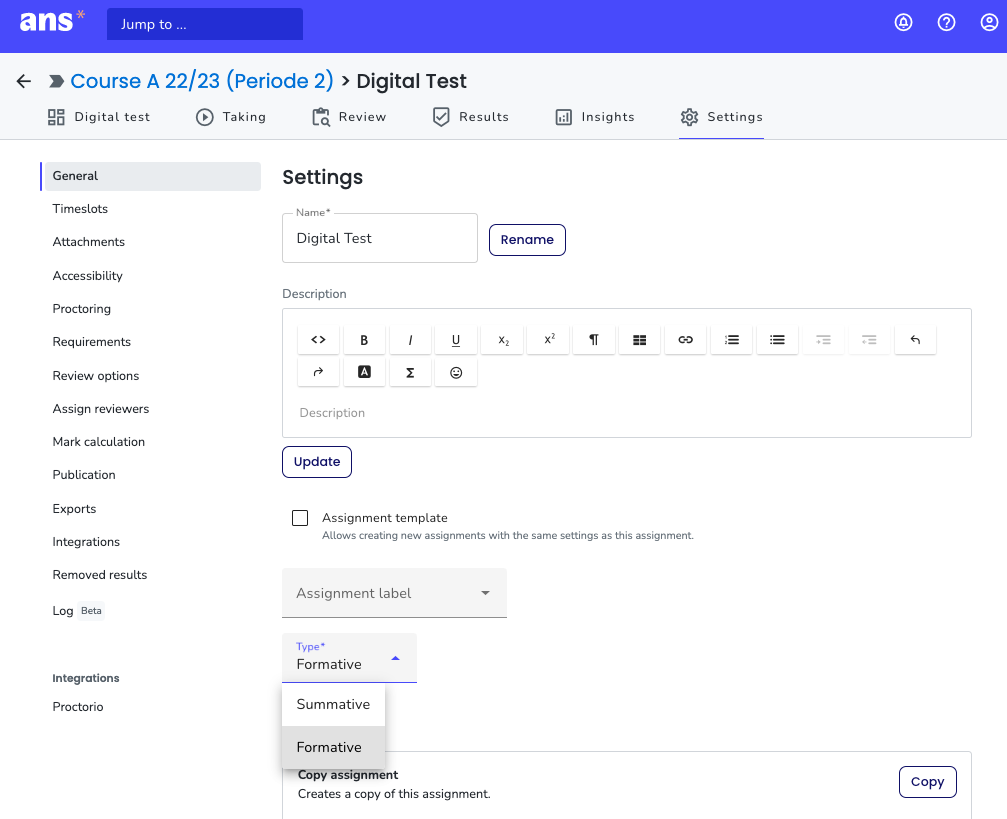The image size is (1007, 819).
Task: Choose Formative from Type list
Action: pyautogui.click(x=333, y=748)
